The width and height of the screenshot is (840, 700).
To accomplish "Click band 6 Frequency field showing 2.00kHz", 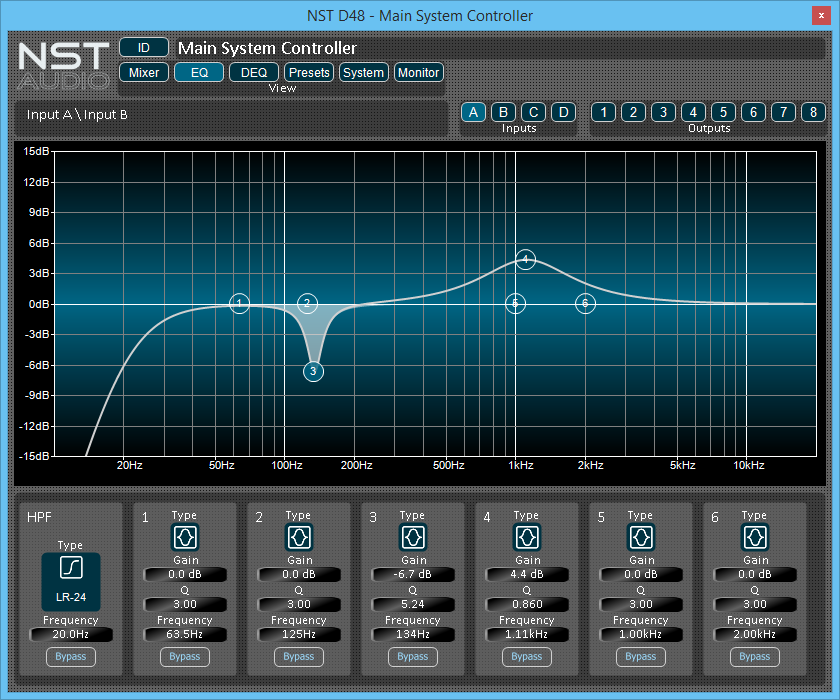I will coord(755,635).
